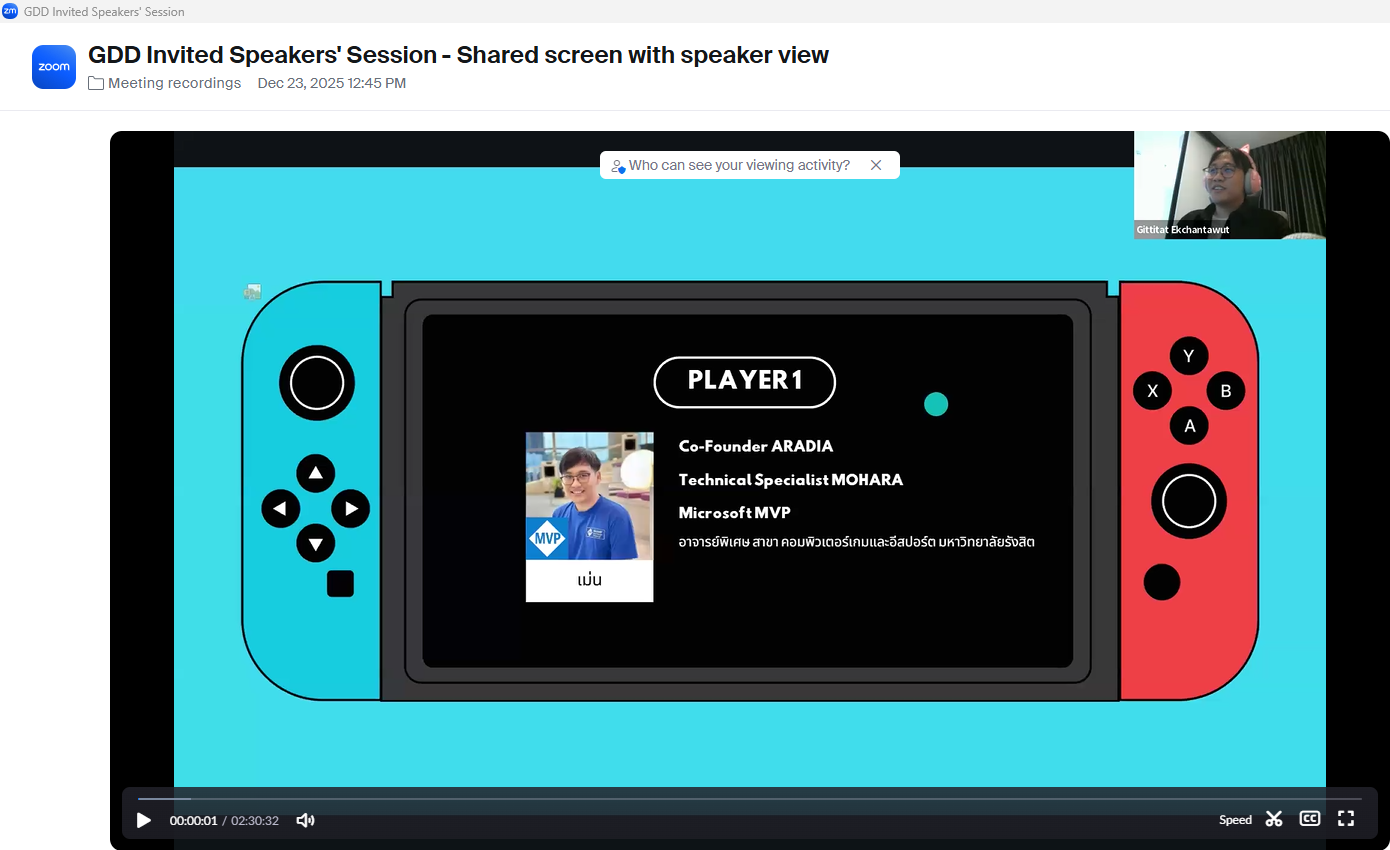Image resolution: width=1390 pixels, height=850 pixels.
Task: Toggle closed captions with the CC button
Action: [1309, 819]
